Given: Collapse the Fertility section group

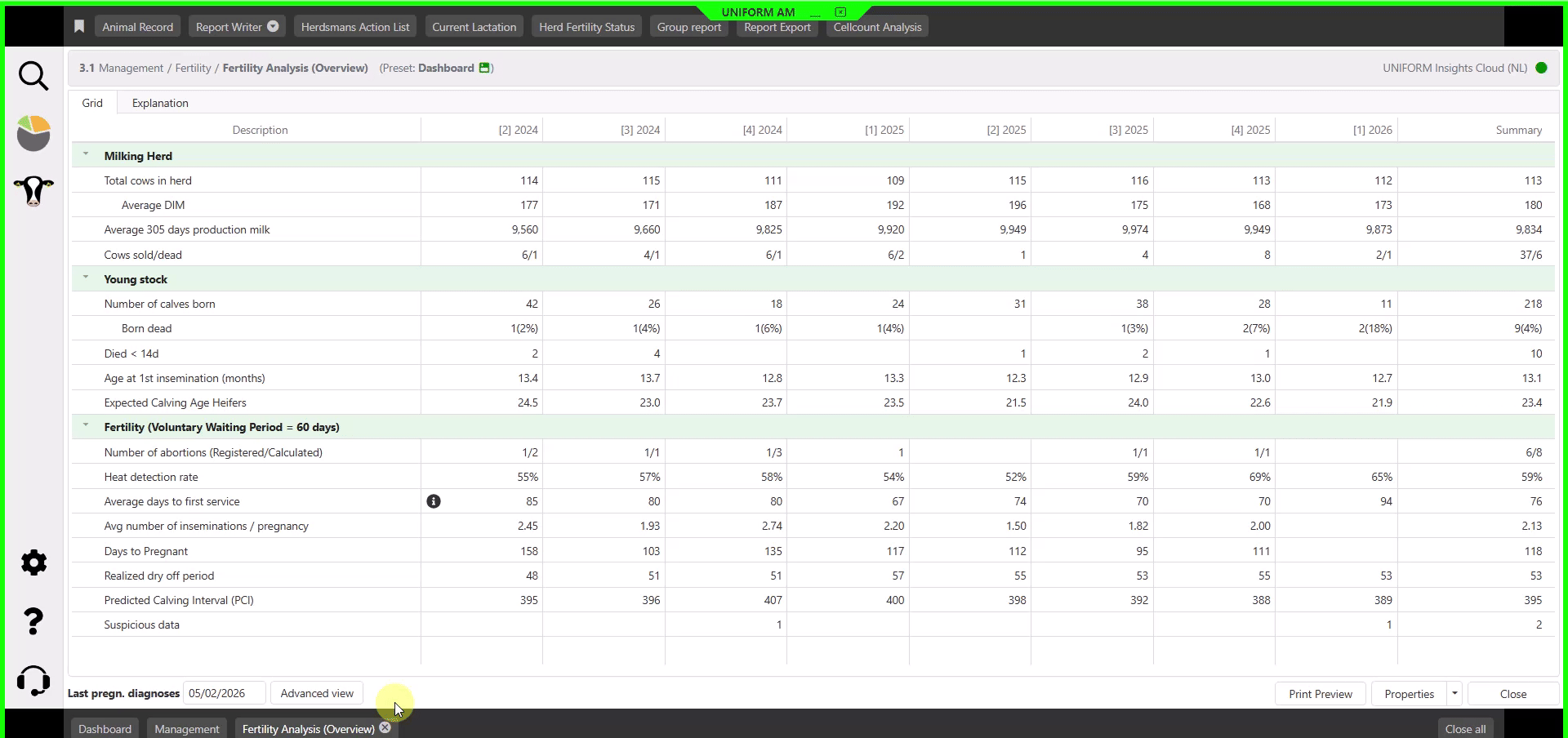Looking at the screenshot, I should coord(86,425).
